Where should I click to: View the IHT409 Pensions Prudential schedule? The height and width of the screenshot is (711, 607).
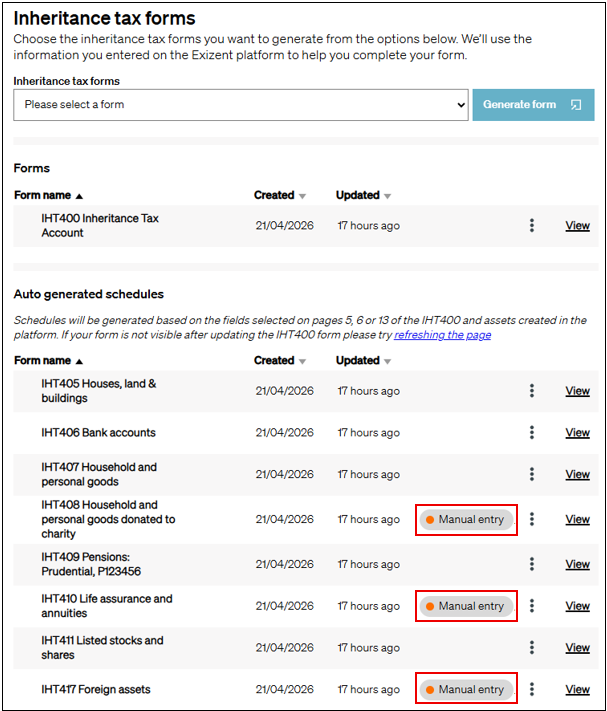pos(577,564)
